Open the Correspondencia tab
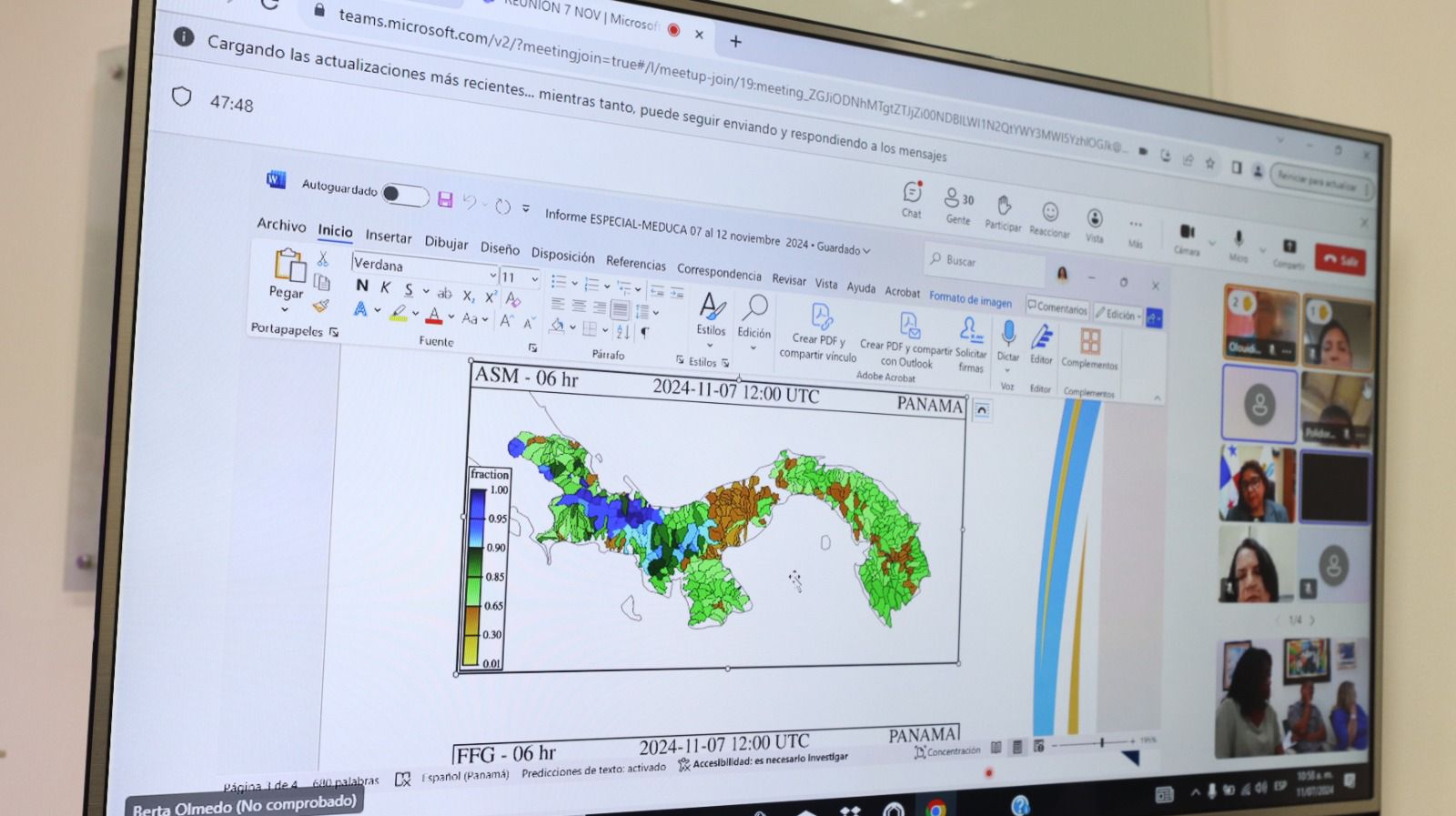 coord(719,272)
